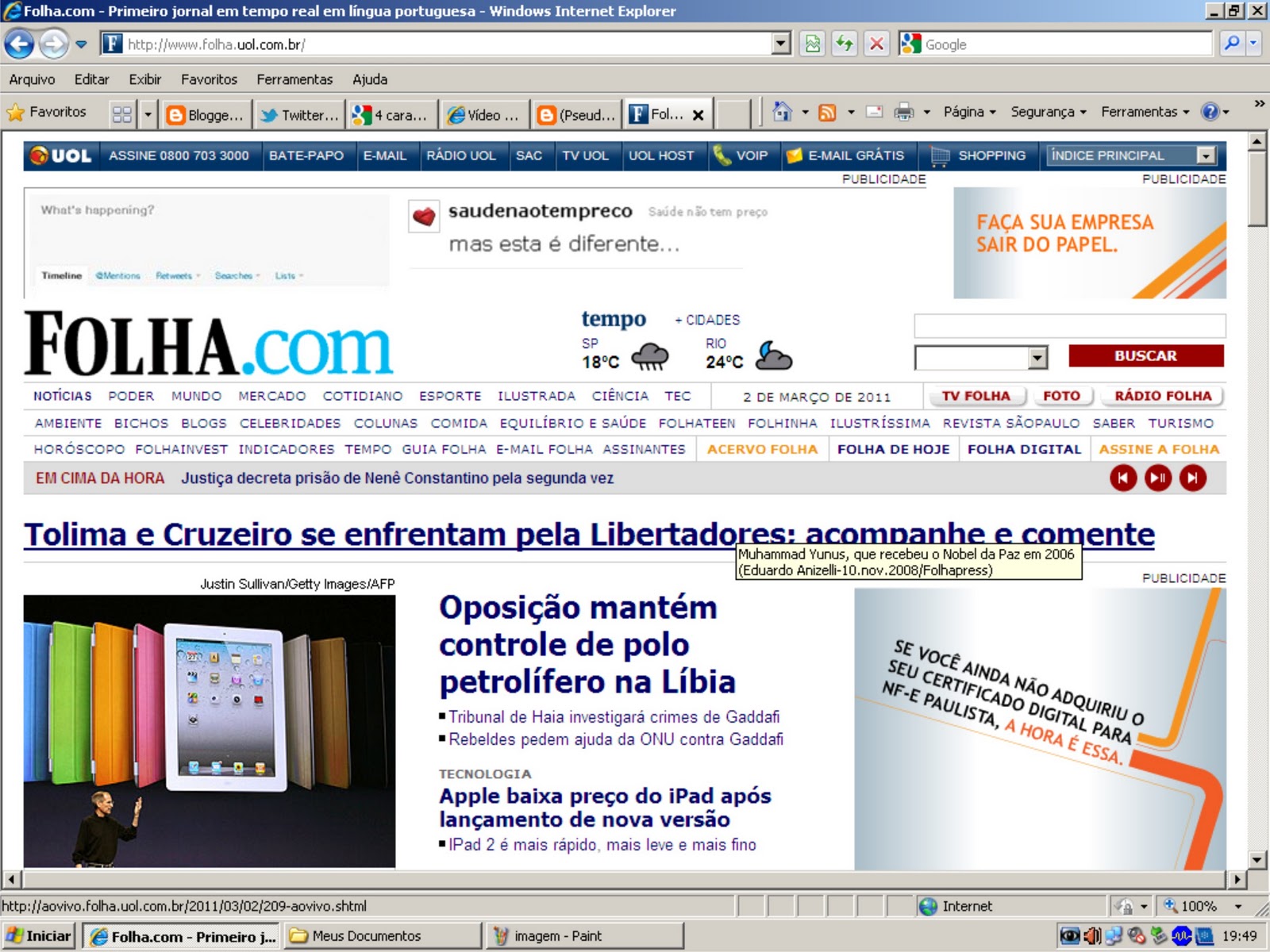Viewport: 1270px width, 952px height.
Task: Open dropdown beside the Buscar button
Action: coord(1037,359)
